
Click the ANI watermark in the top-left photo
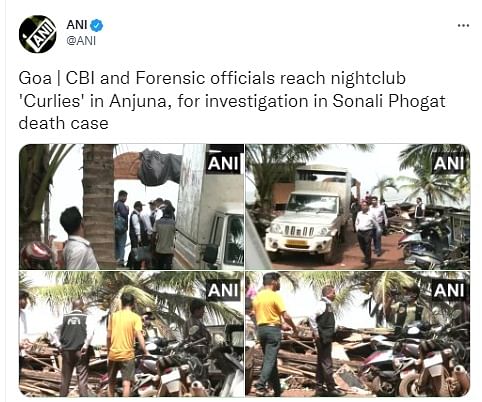(223, 163)
